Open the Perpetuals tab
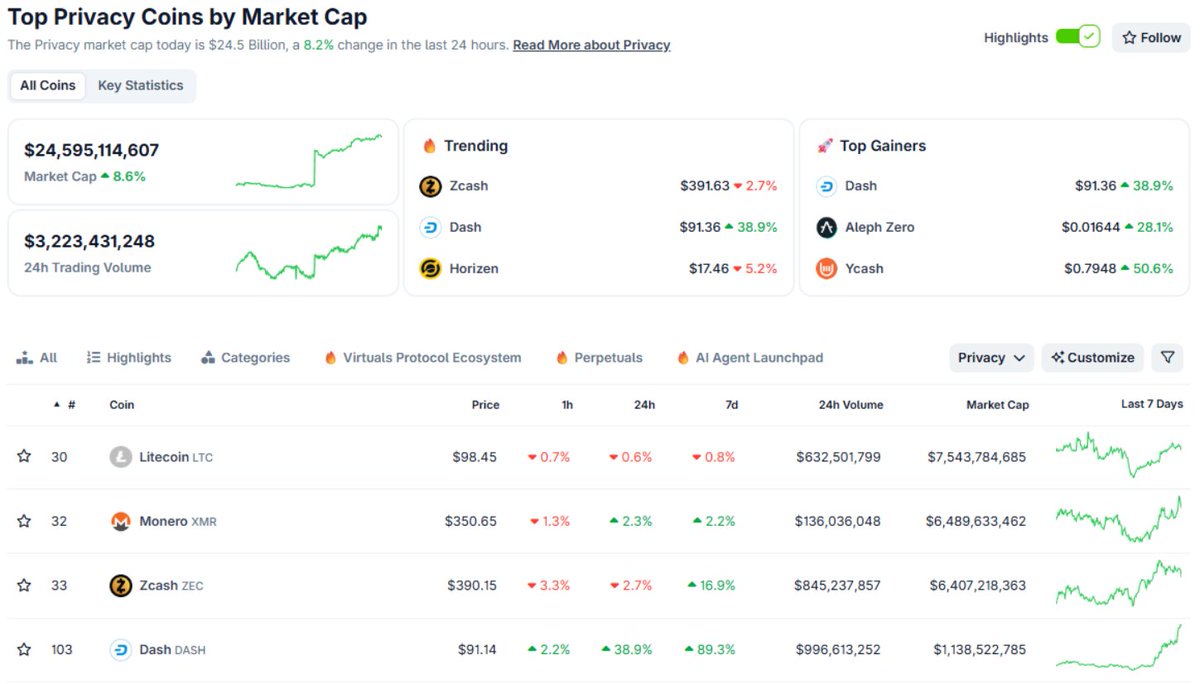 [x=599, y=357]
